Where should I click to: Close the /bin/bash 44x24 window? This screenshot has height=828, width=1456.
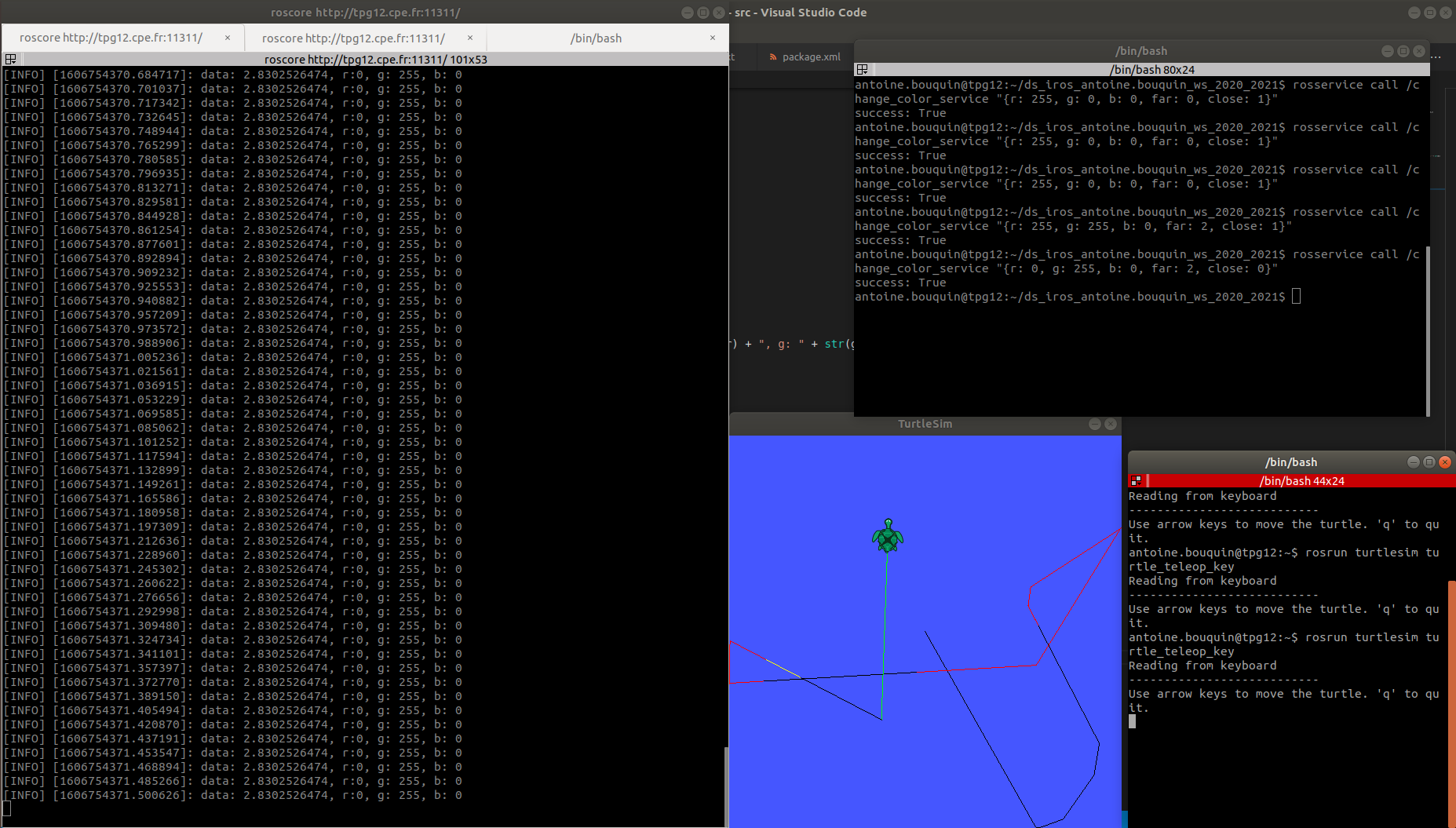point(1445,462)
